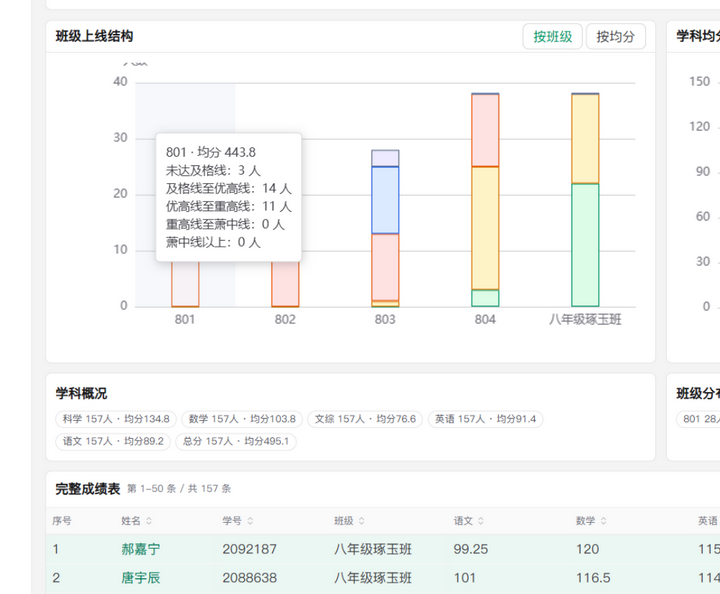Click 八年级琢玉班 class cell for 唐宇辰
This screenshot has height=594, width=720.
373,577
